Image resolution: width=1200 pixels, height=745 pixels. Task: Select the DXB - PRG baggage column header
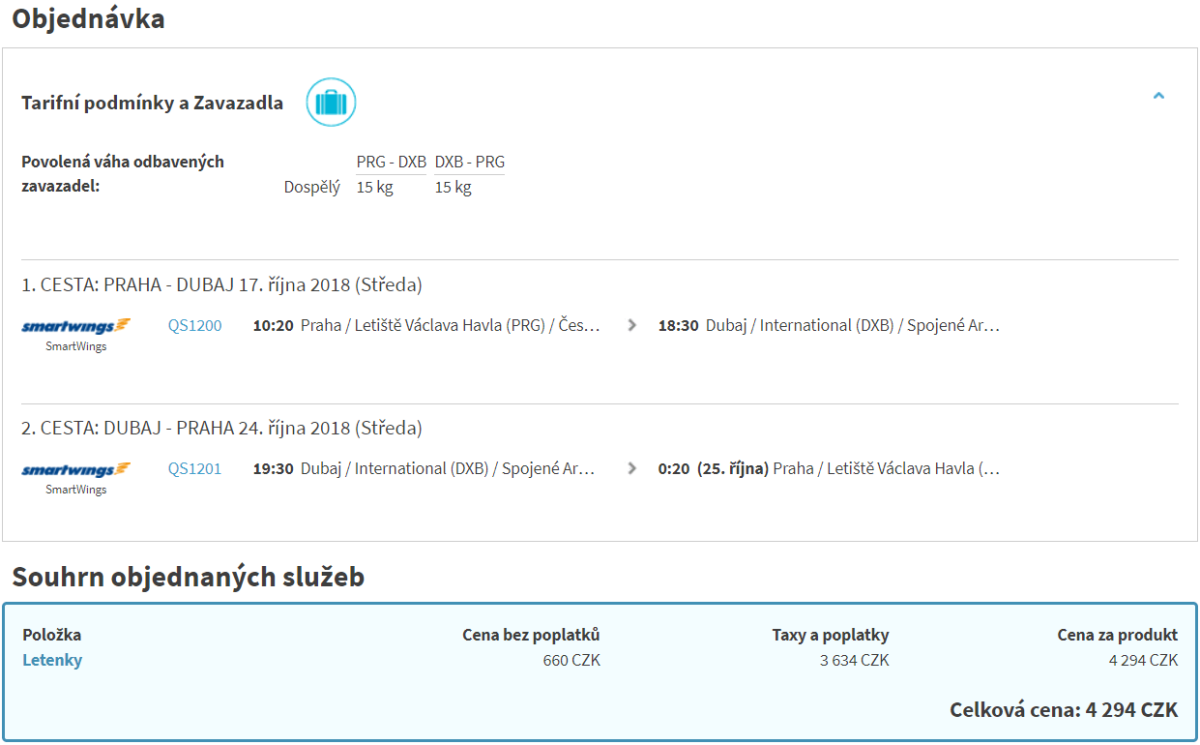click(x=469, y=162)
